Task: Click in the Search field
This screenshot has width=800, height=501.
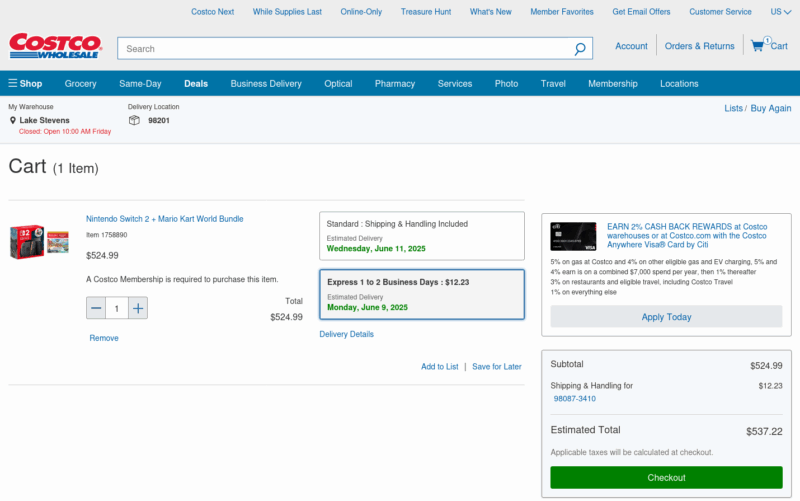Action: [344, 48]
